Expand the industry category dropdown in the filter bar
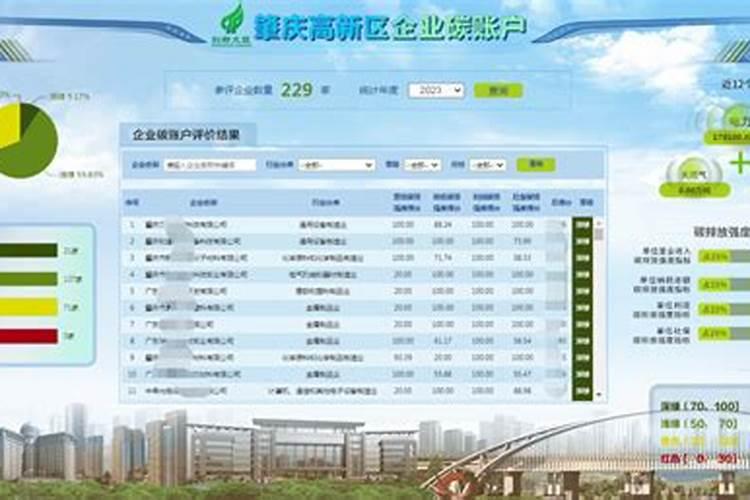 [336, 165]
